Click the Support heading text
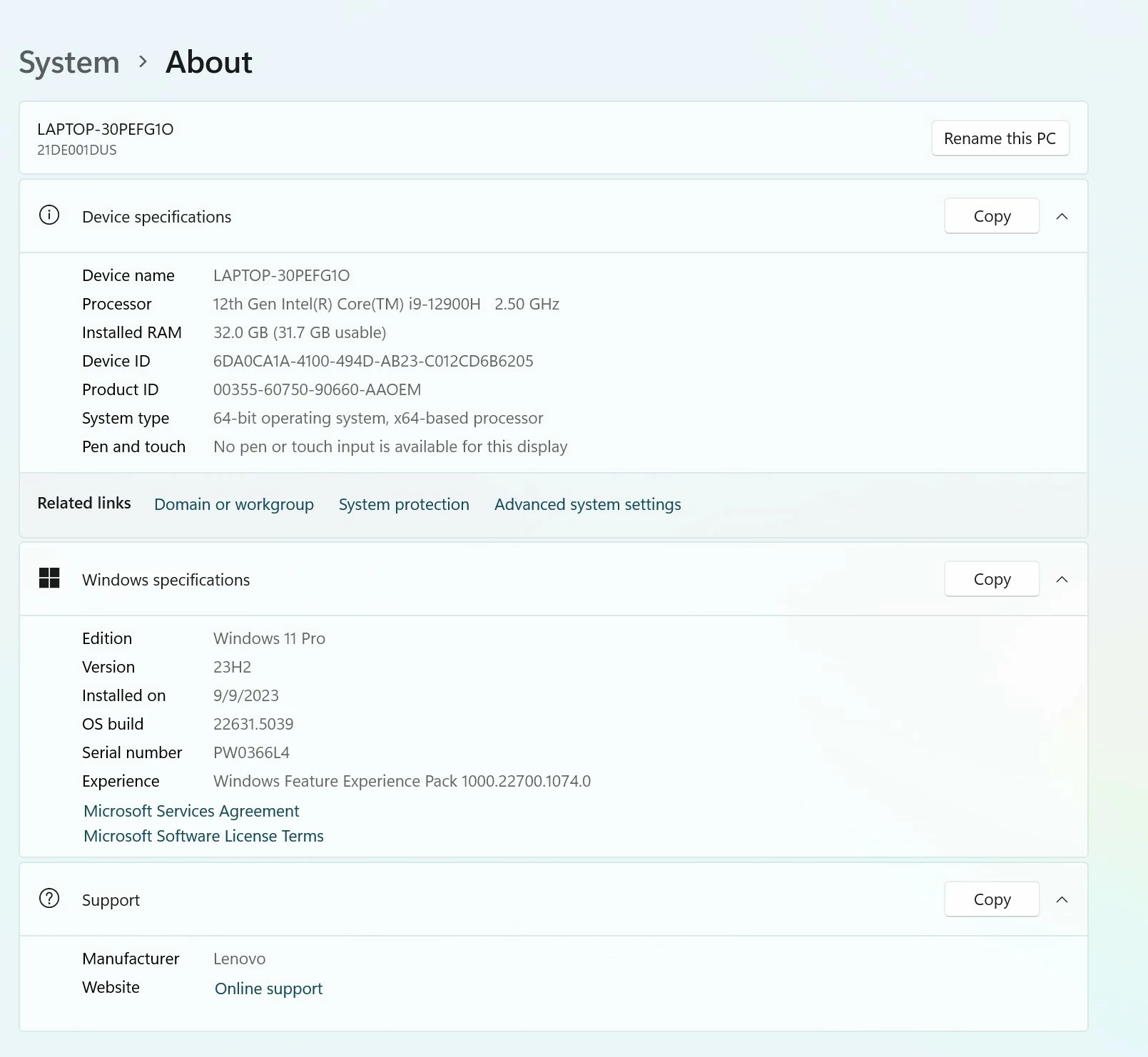1148x1057 pixels. [x=111, y=900]
